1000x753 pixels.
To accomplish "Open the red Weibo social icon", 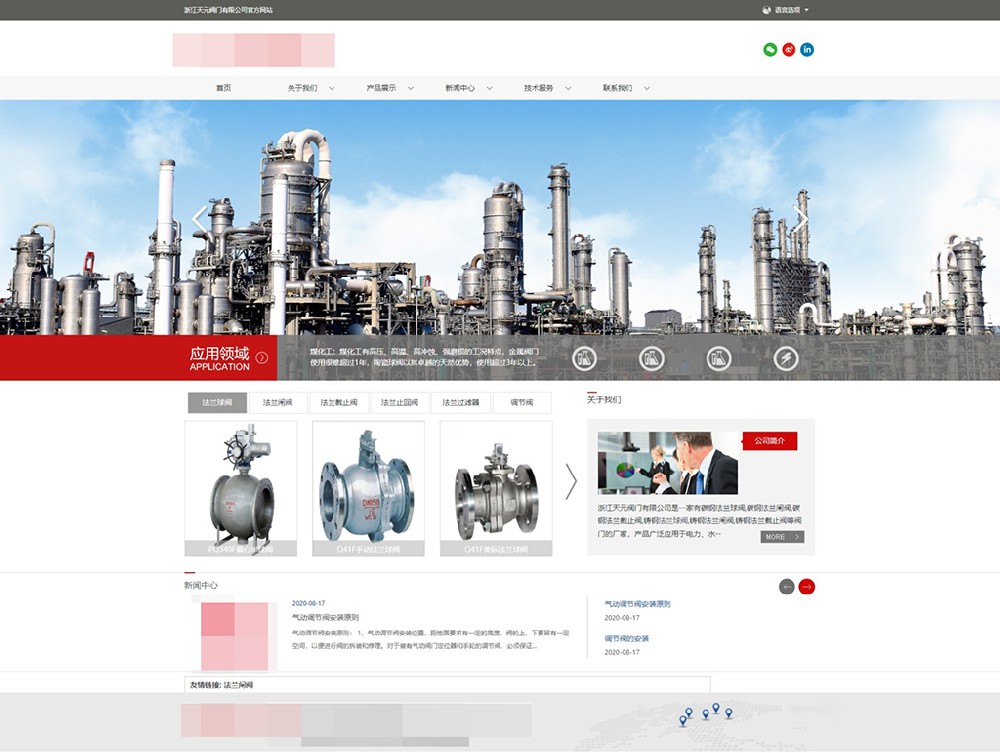I will coord(789,50).
